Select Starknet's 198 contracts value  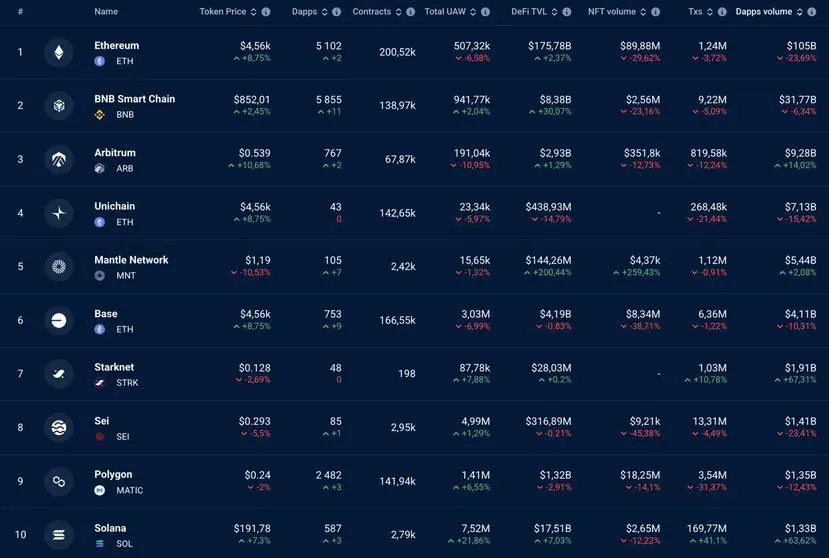pyautogui.click(x=407, y=374)
